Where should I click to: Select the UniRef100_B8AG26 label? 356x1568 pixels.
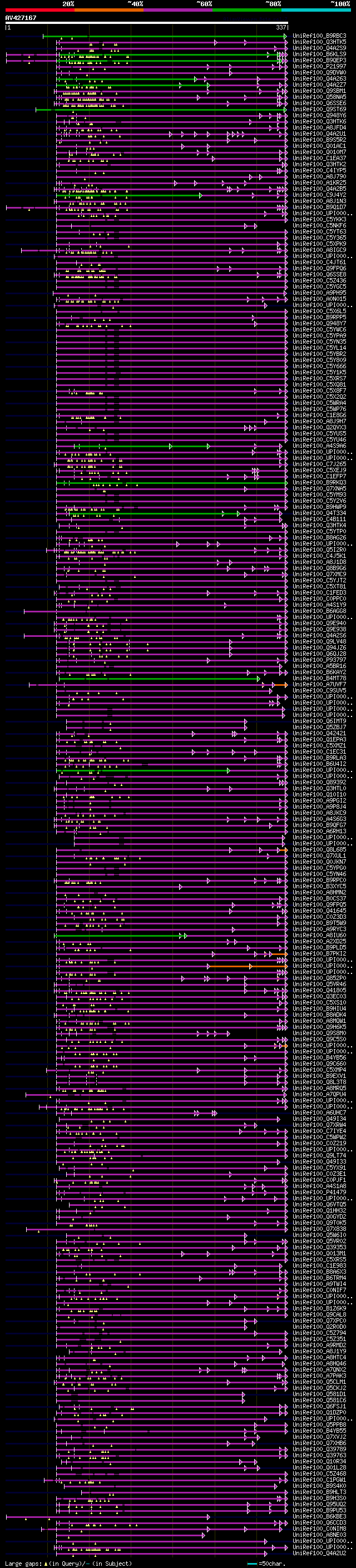(319, 537)
